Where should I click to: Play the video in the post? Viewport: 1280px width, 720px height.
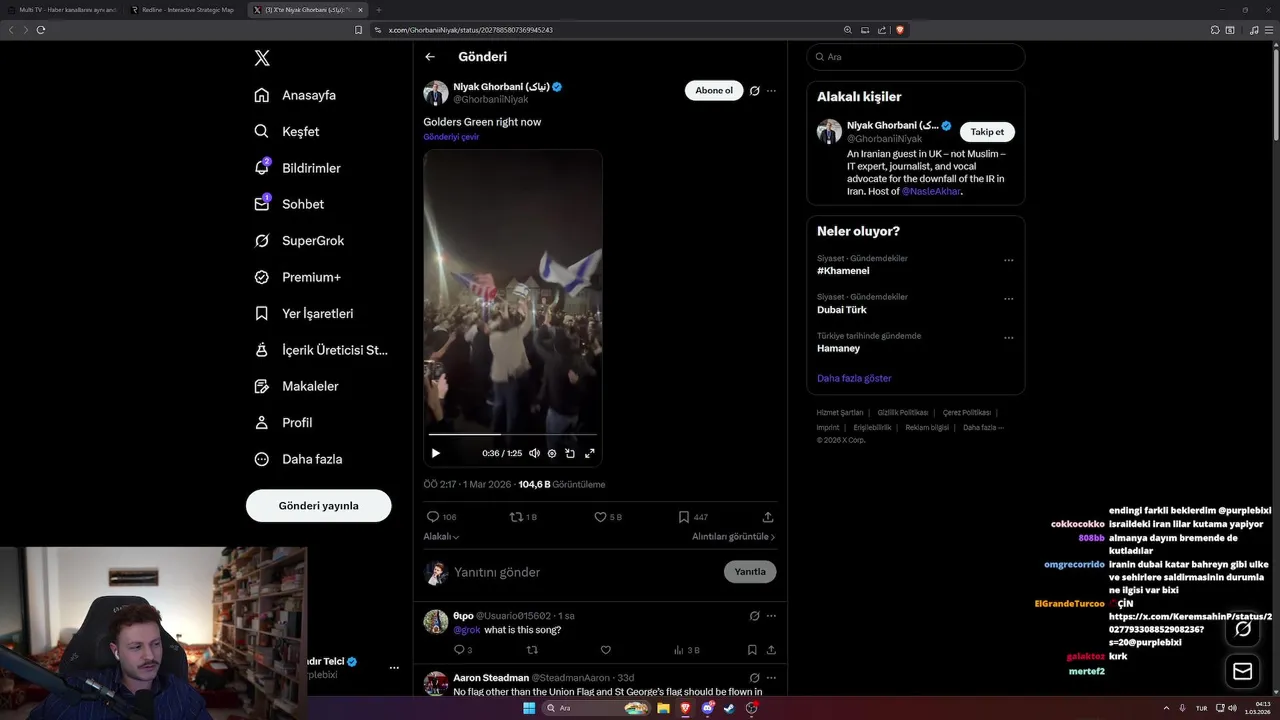point(436,453)
